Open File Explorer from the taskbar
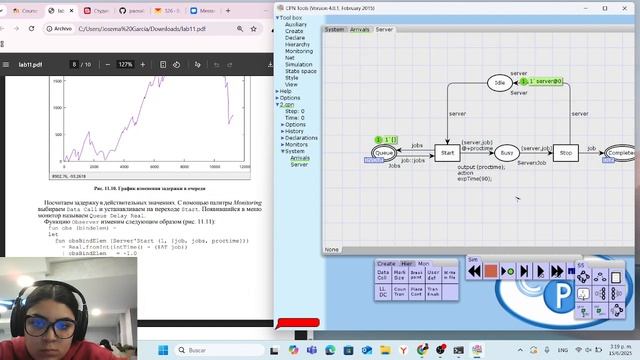640x360 pixels. [385, 350]
